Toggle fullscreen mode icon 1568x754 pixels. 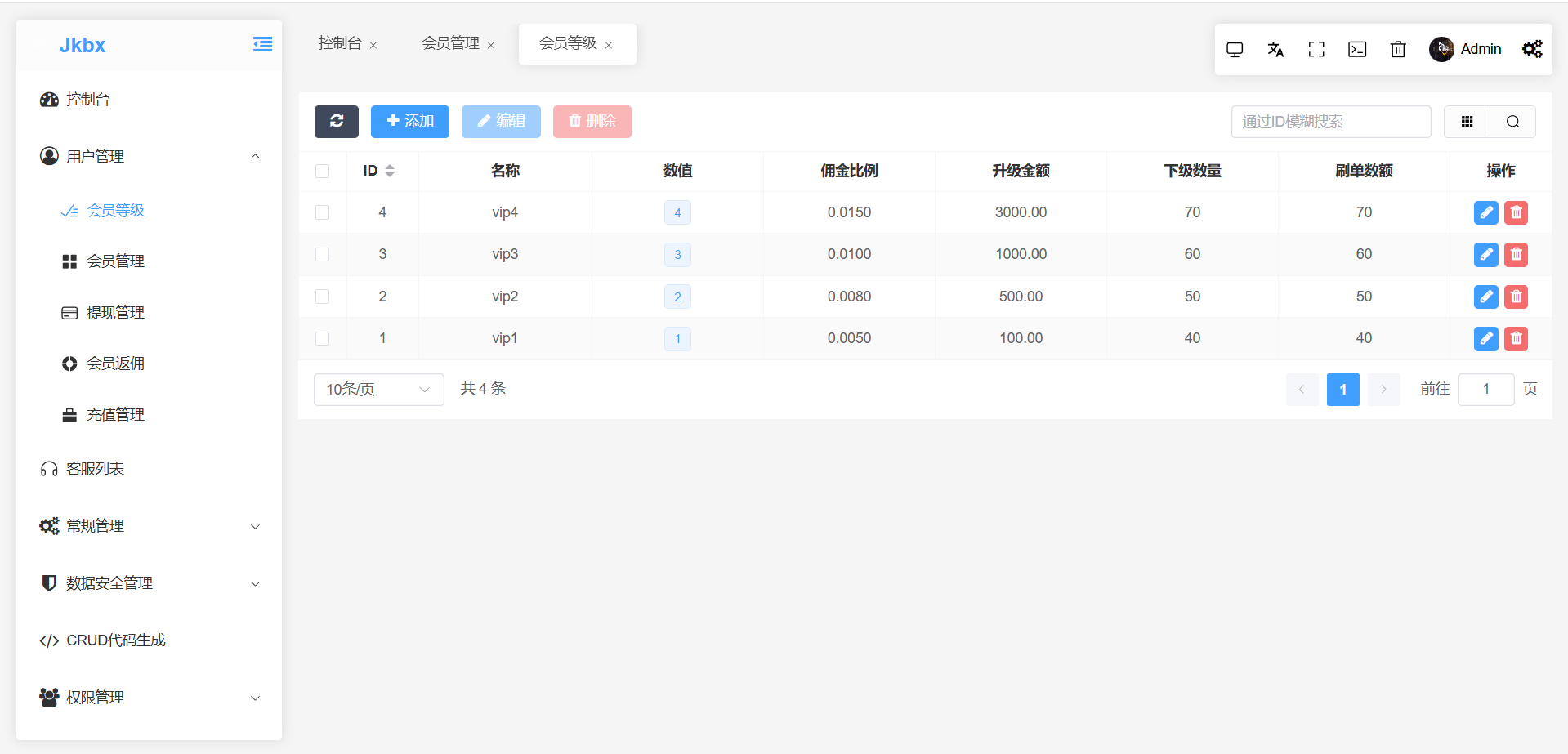(x=1316, y=50)
